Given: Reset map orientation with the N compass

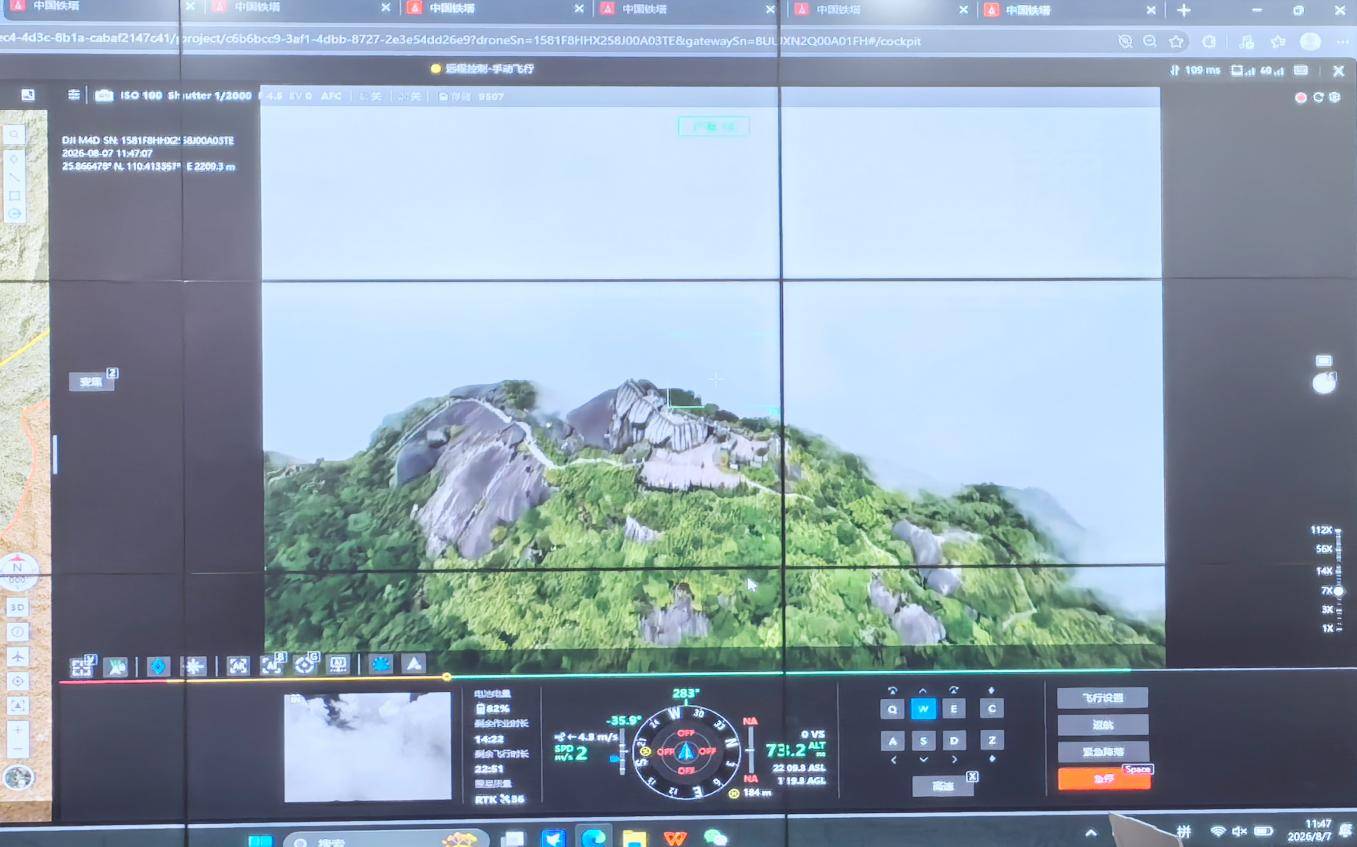Looking at the screenshot, I should (17, 570).
